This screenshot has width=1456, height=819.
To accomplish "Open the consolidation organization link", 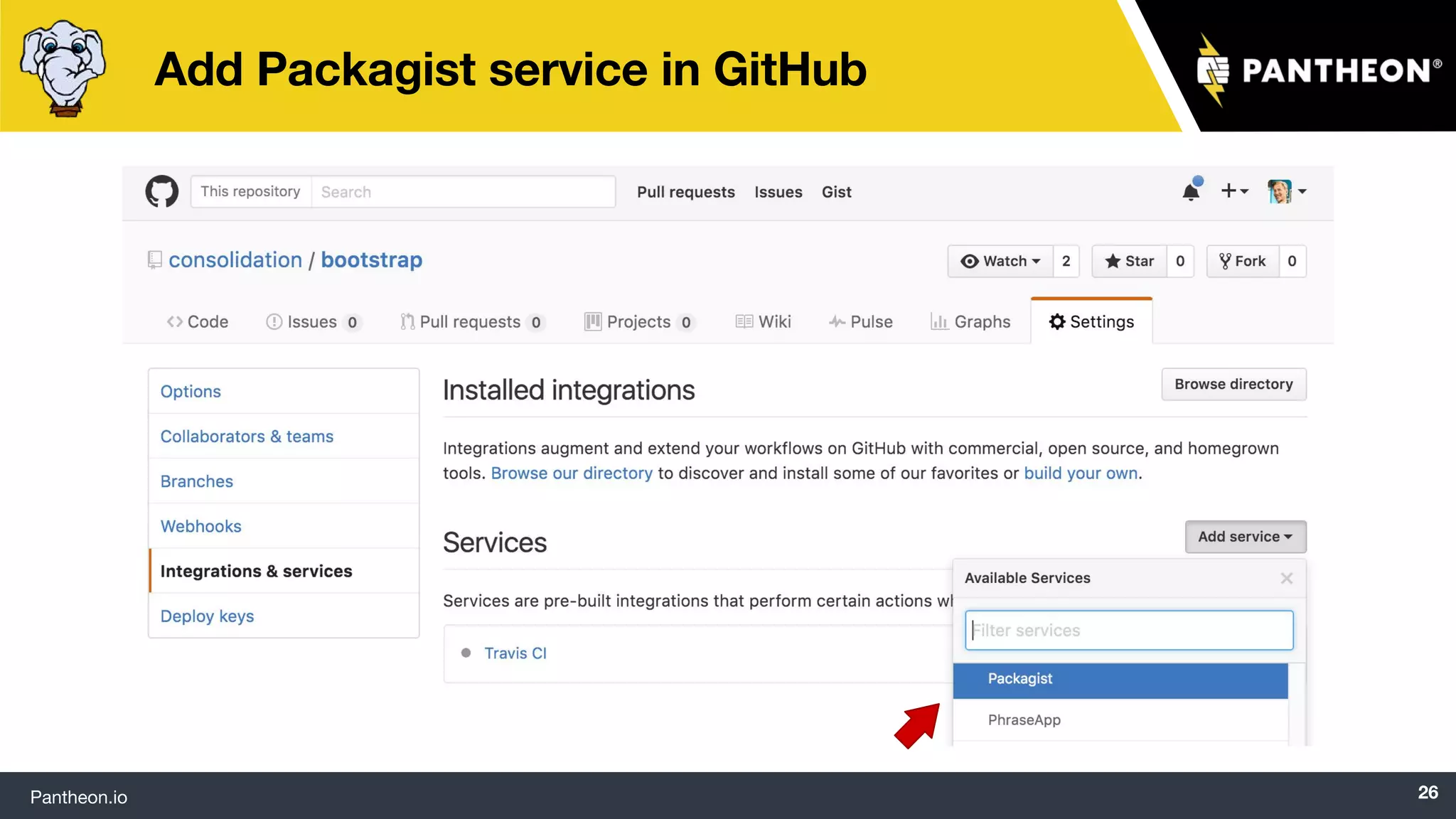I will tap(235, 259).
